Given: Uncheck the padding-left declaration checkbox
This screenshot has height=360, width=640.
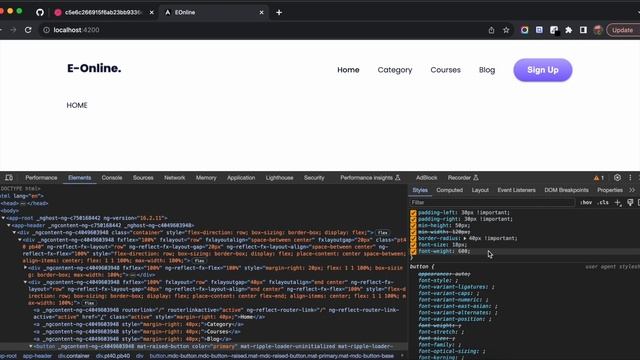Looking at the screenshot, I should (x=413, y=213).
